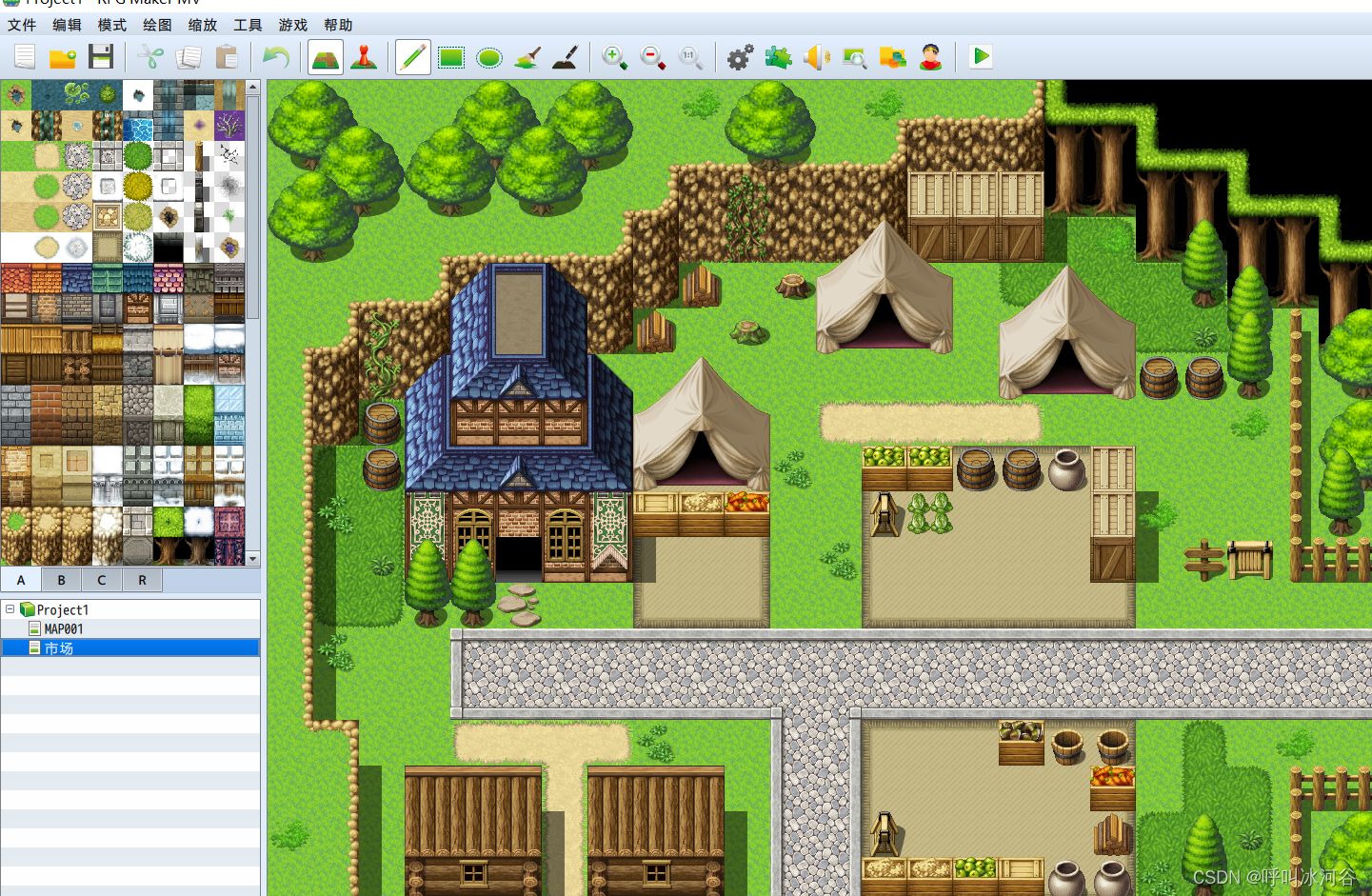Start playtest with green play button

coord(981,57)
